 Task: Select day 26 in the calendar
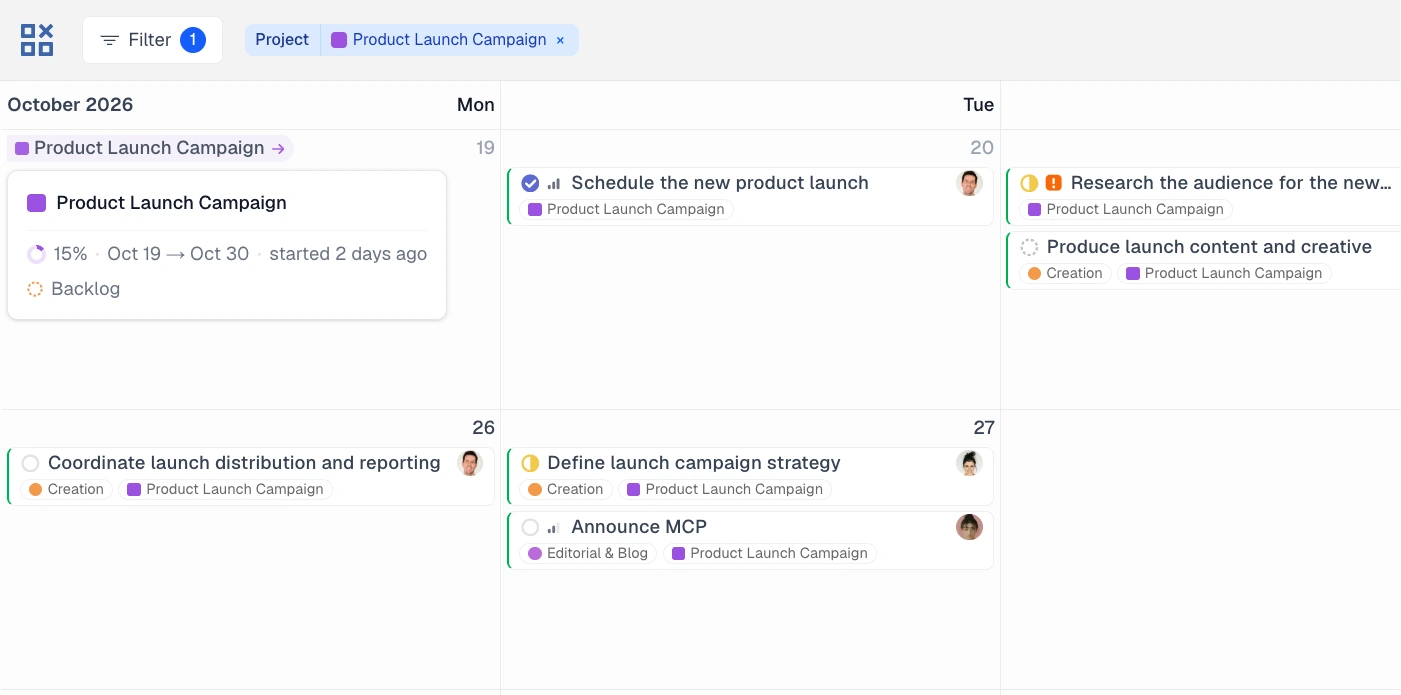[484, 428]
